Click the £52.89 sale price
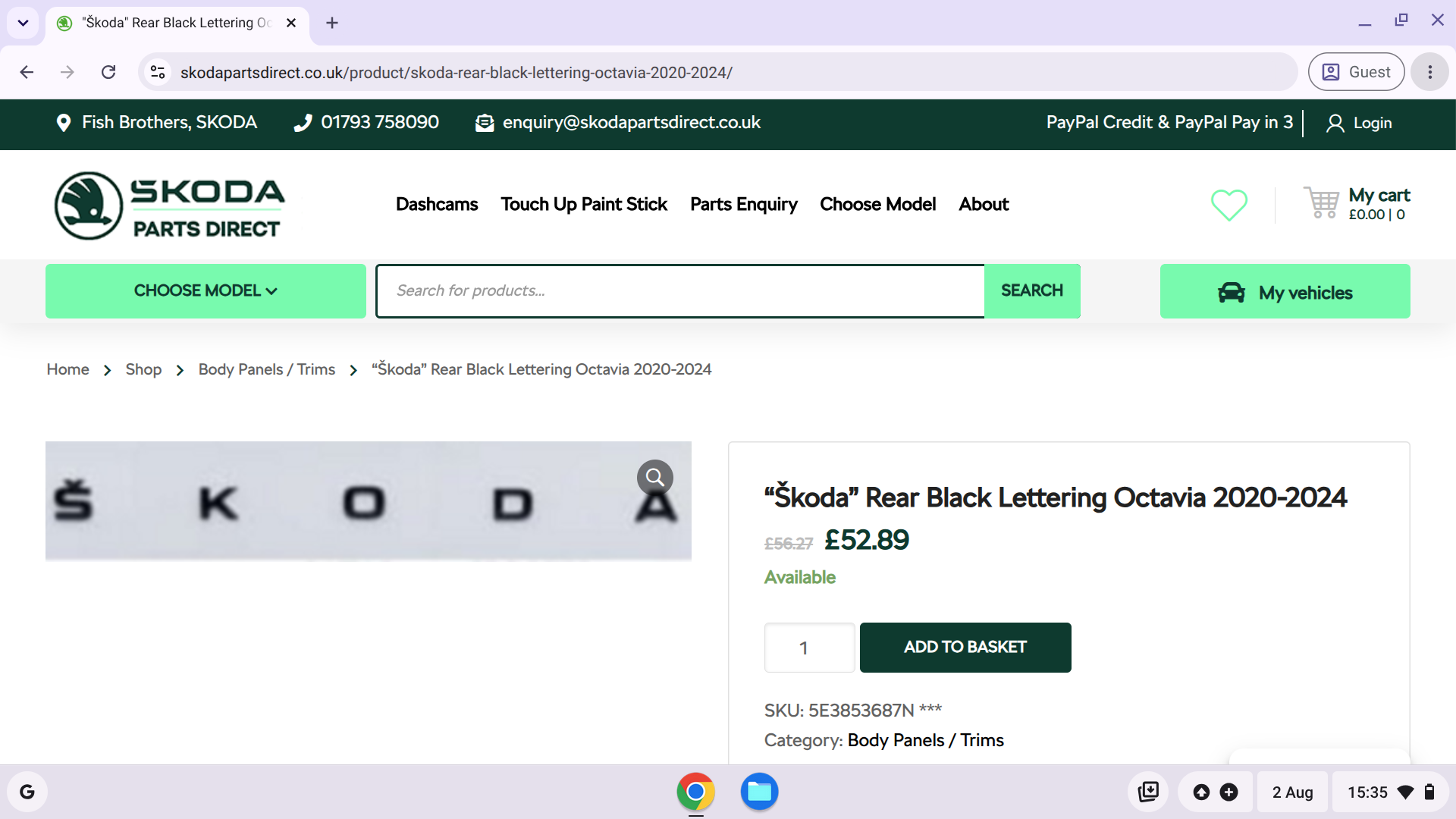The image size is (1456, 819). tap(867, 540)
